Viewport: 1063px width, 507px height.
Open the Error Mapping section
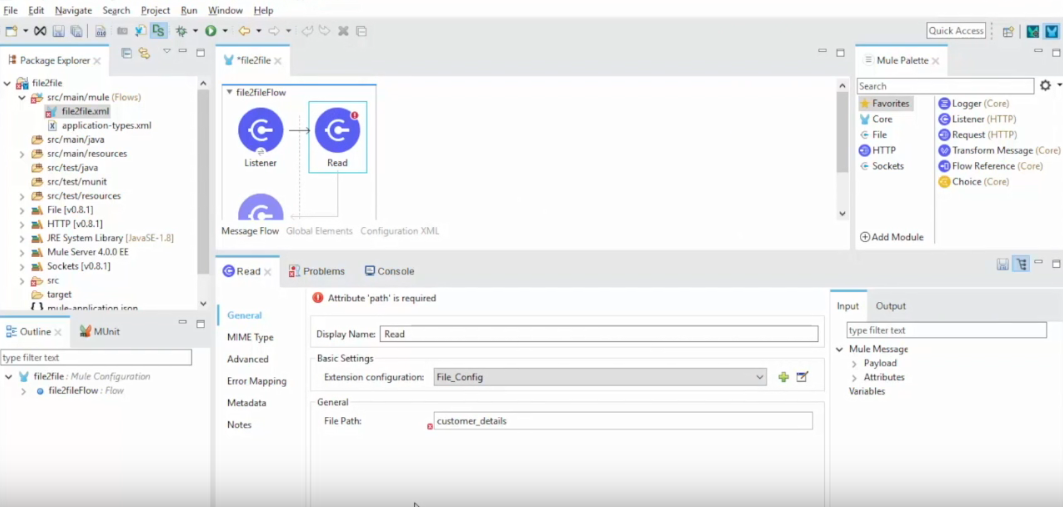(x=256, y=381)
